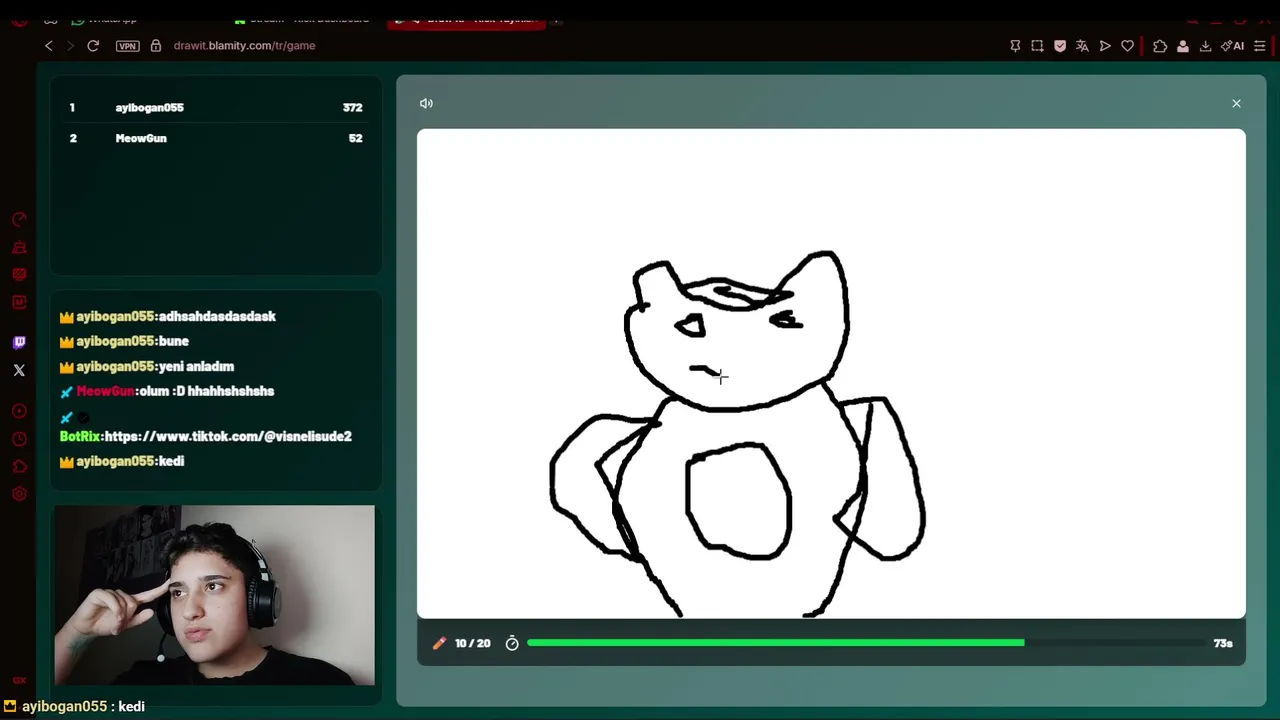Close the drawing game panel
The width and height of the screenshot is (1280, 720).
tap(1236, 103)
